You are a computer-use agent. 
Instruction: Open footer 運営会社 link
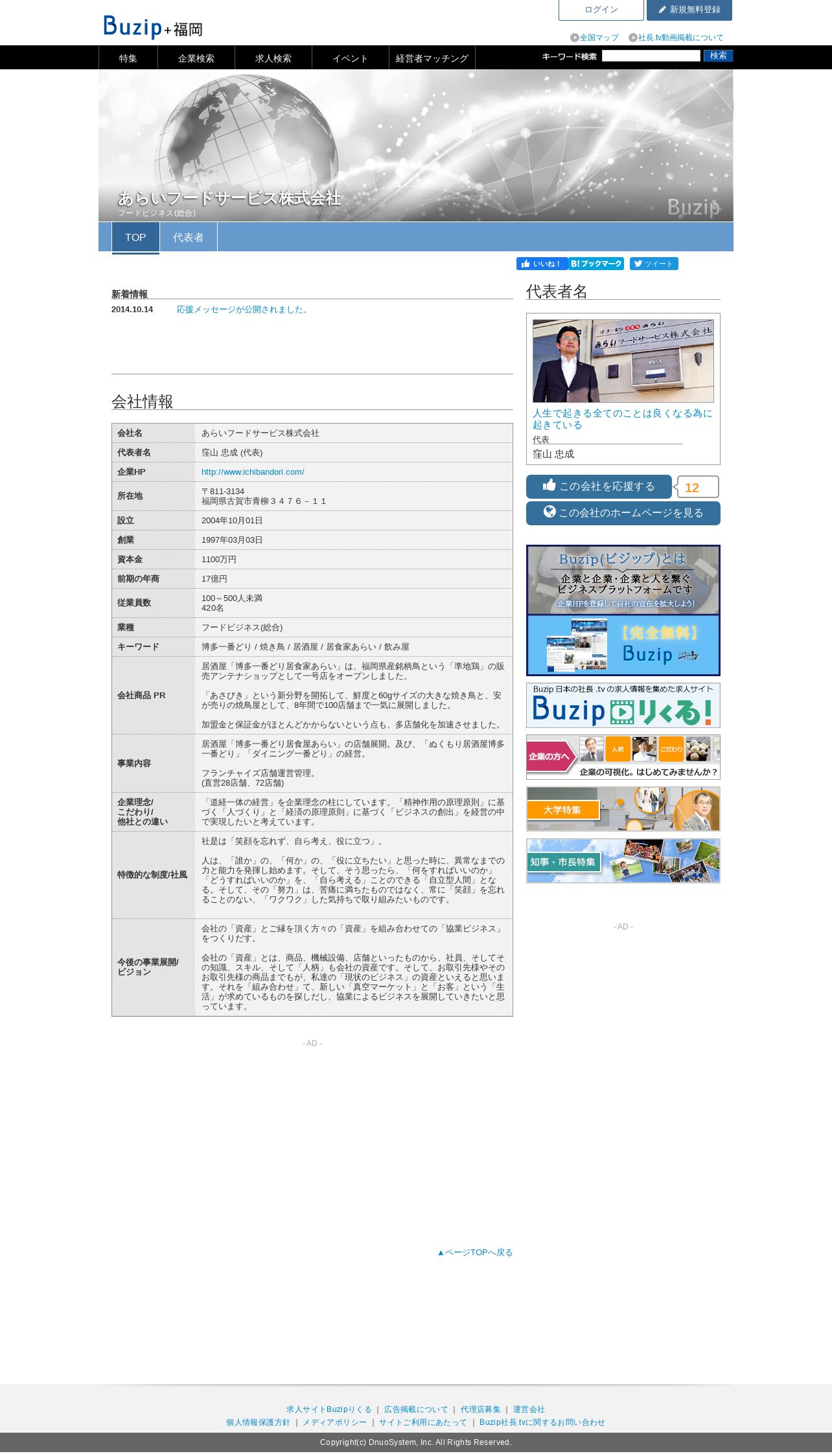tap(529, 1409)
